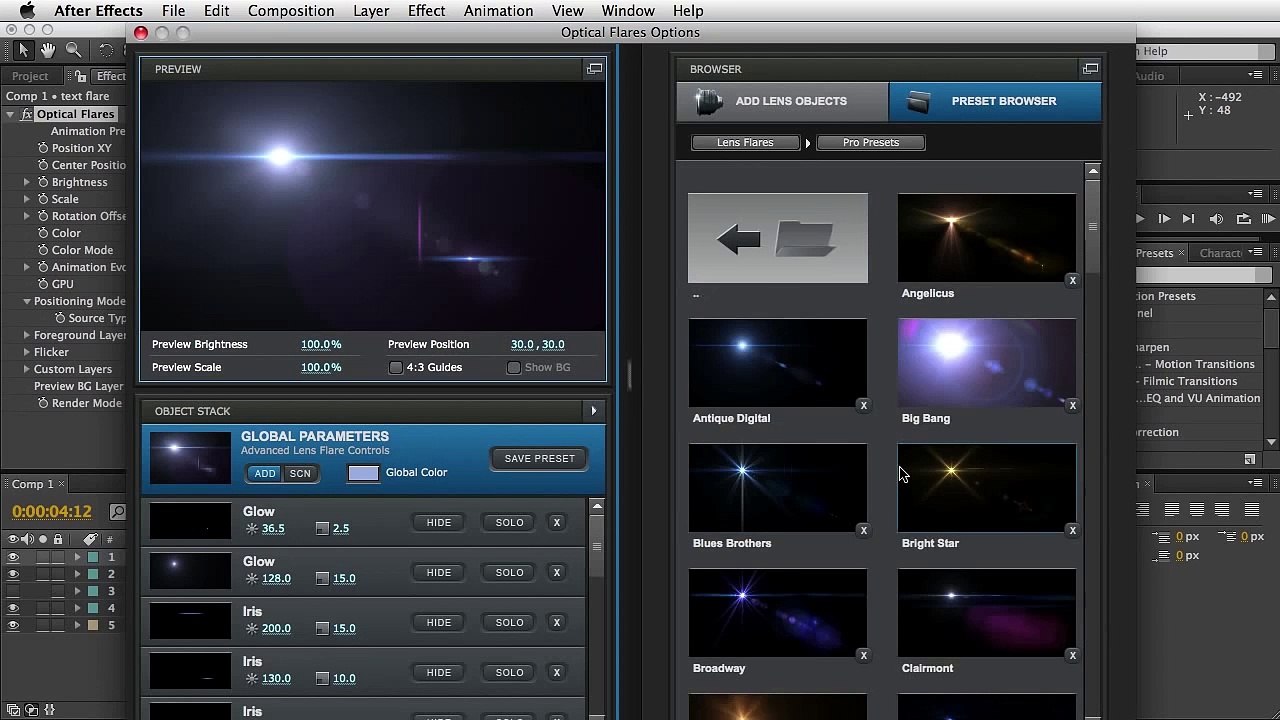Expand the Flicker group
The width and height of the screenshot is (1280, 720).
pyautogui.click(x=27, y=352)
